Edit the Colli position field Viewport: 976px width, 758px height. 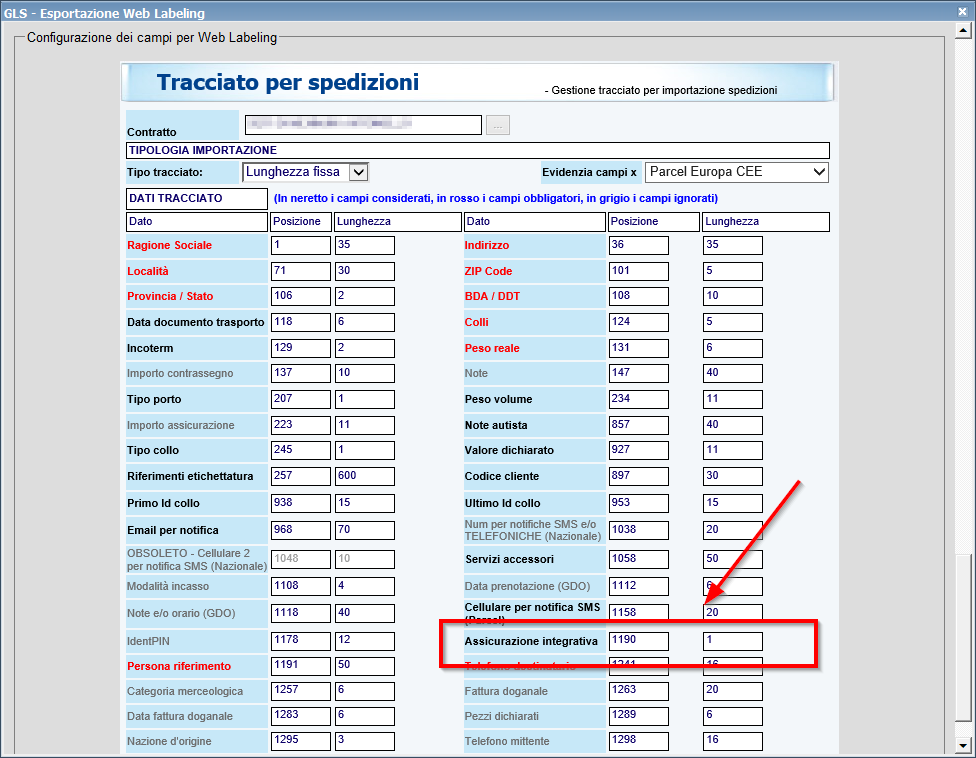(639, 322)
